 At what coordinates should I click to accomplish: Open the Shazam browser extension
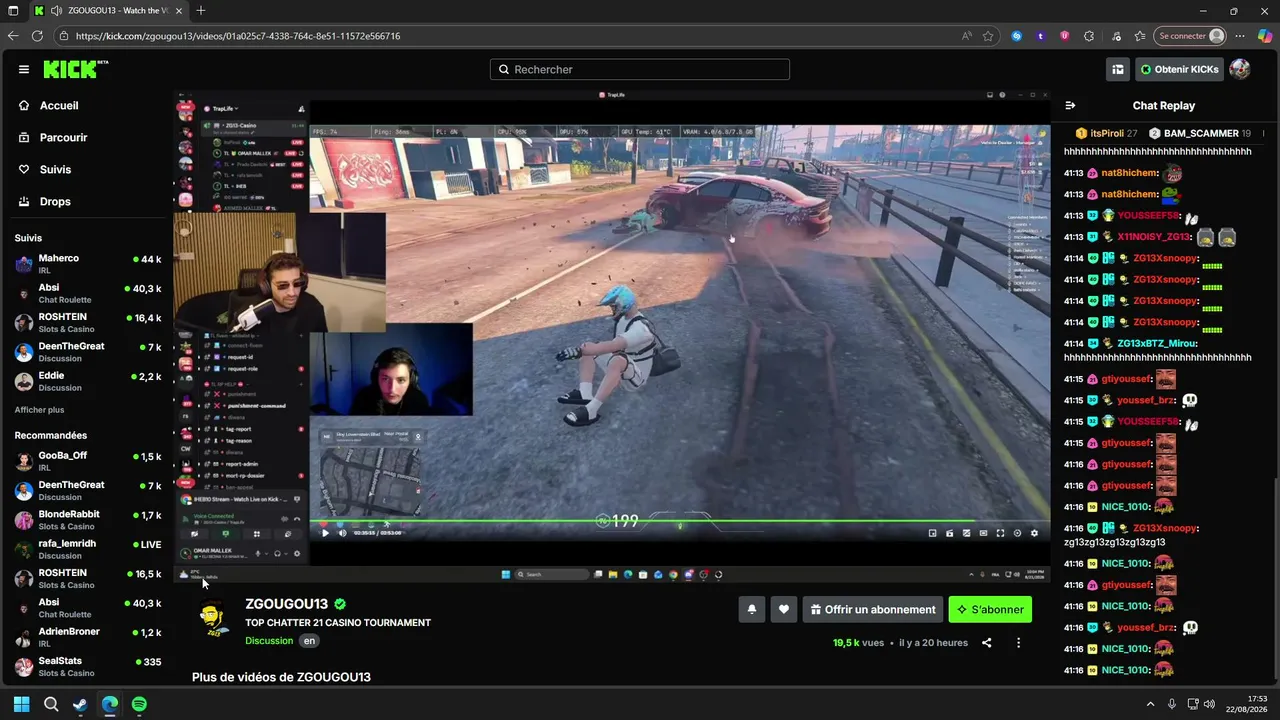pos(1017,36)
